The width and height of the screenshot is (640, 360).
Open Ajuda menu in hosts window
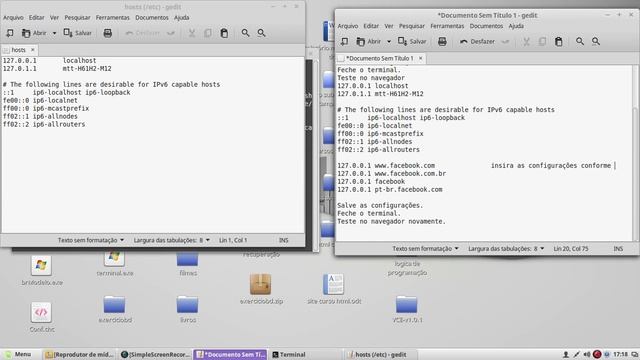coord(182,18)
